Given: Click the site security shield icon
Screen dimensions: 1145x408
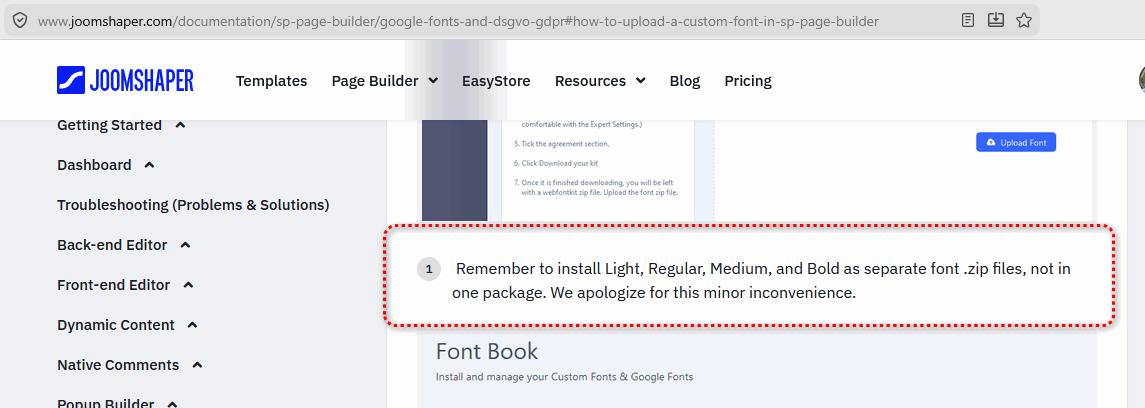Looking at the screenshot, I should point(20,20).
